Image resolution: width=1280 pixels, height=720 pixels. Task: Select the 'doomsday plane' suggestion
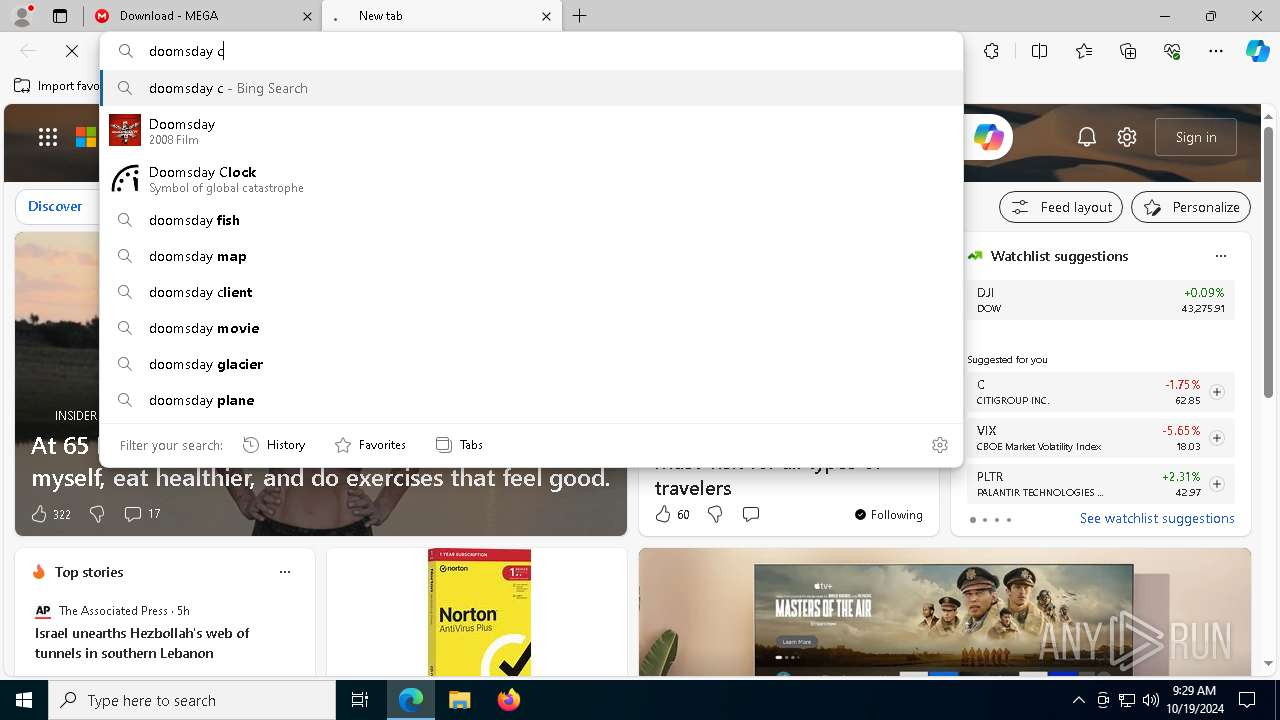[x=531, y=400]
